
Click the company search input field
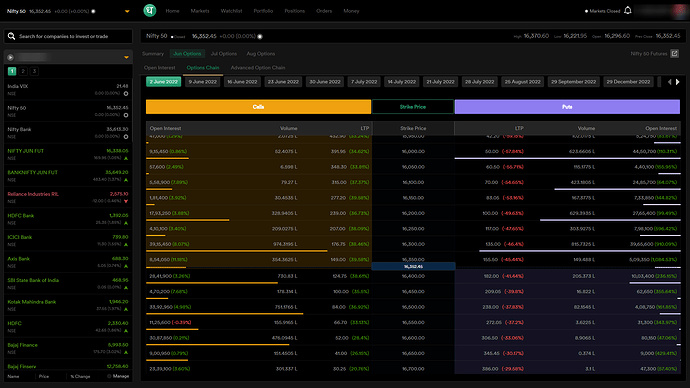pos(68,36)
